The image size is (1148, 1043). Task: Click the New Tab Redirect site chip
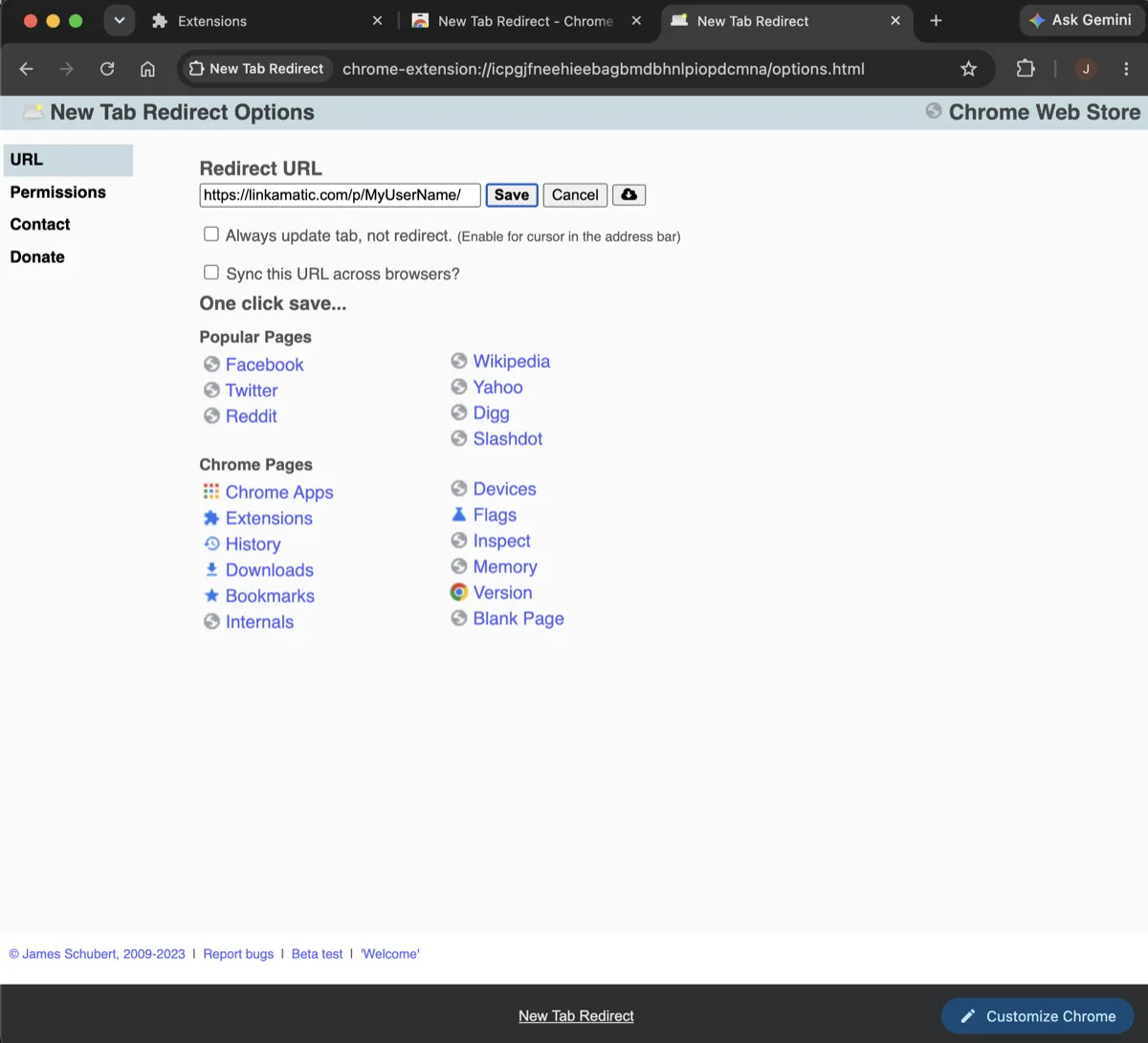(256, 69)
